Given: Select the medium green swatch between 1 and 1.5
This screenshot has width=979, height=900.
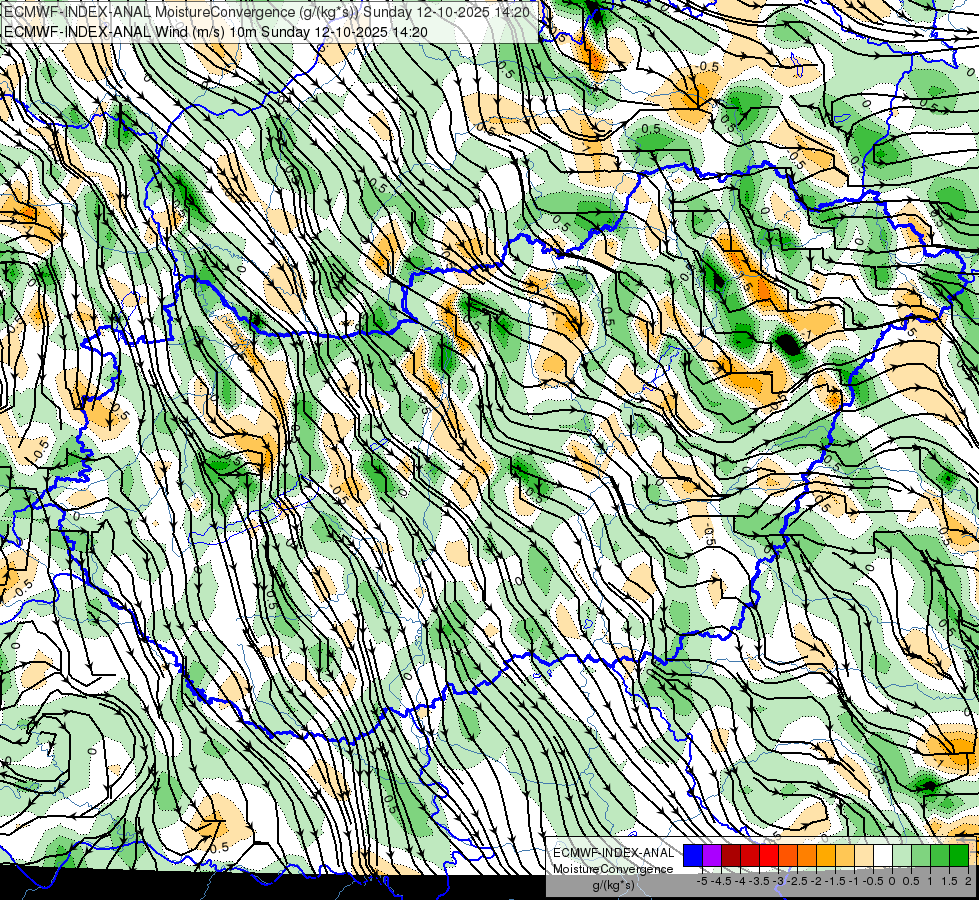Looking at the screenshot, I should (940, 856).
